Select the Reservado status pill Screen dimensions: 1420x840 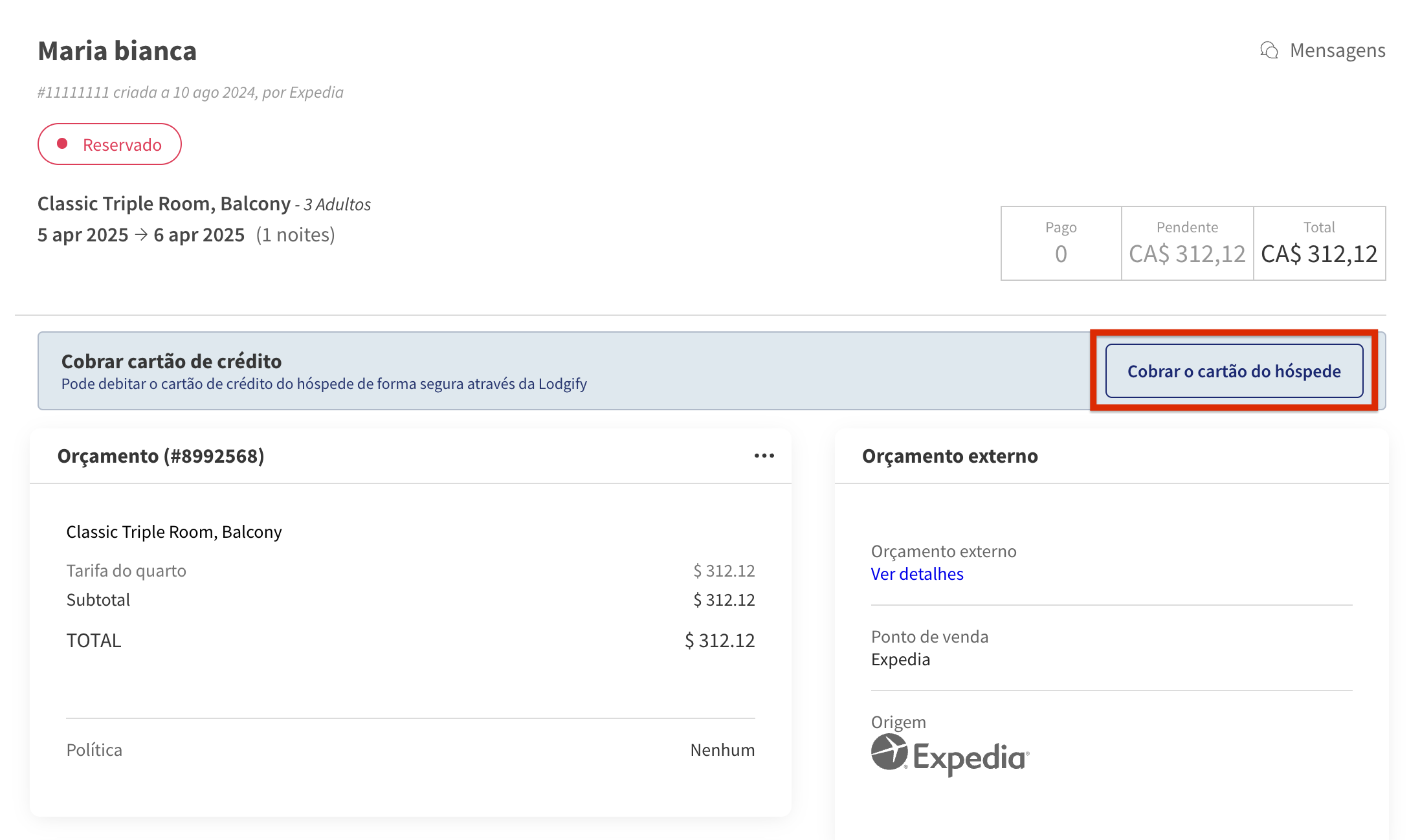click(109, 144)
